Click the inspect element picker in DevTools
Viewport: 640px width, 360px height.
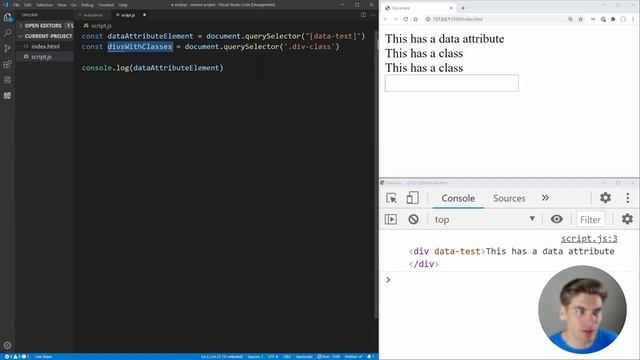coord(391,198)
